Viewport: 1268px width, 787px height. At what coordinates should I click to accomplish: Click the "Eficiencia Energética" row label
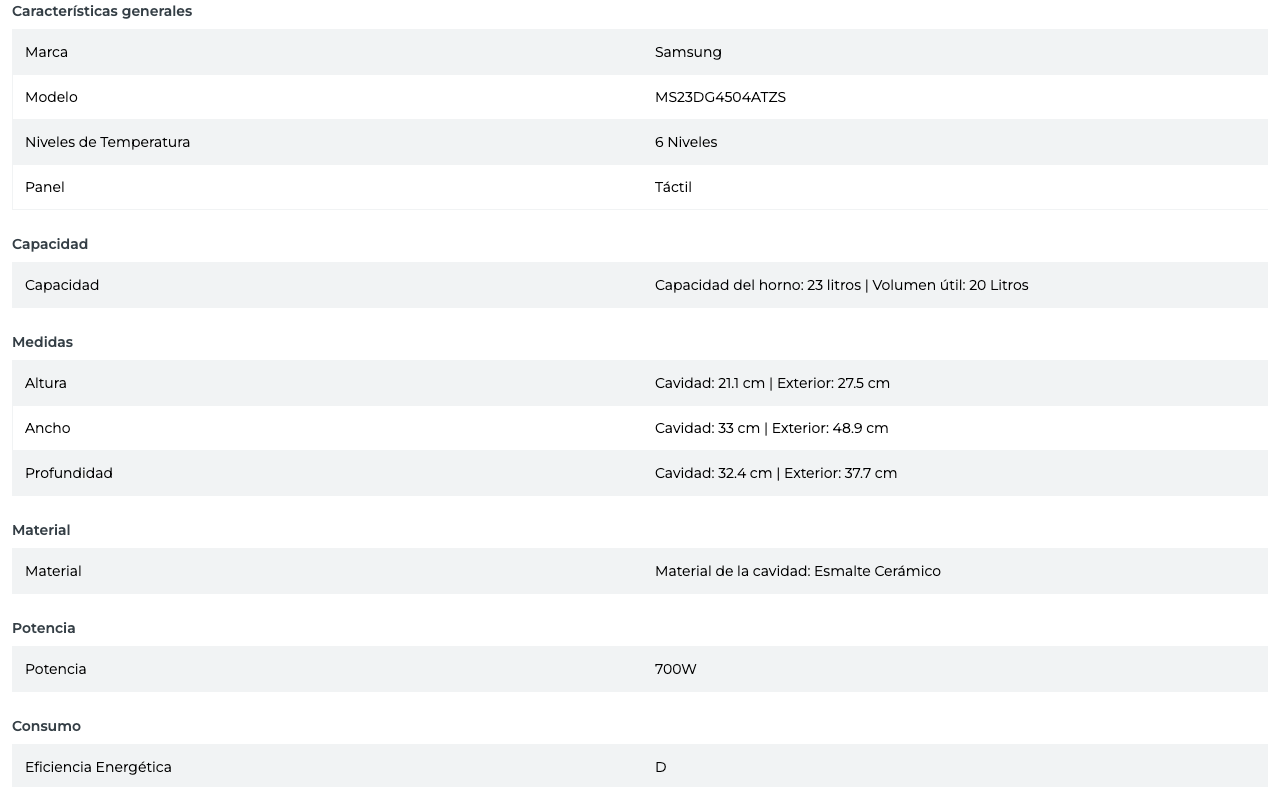click(x=98, y=767)
